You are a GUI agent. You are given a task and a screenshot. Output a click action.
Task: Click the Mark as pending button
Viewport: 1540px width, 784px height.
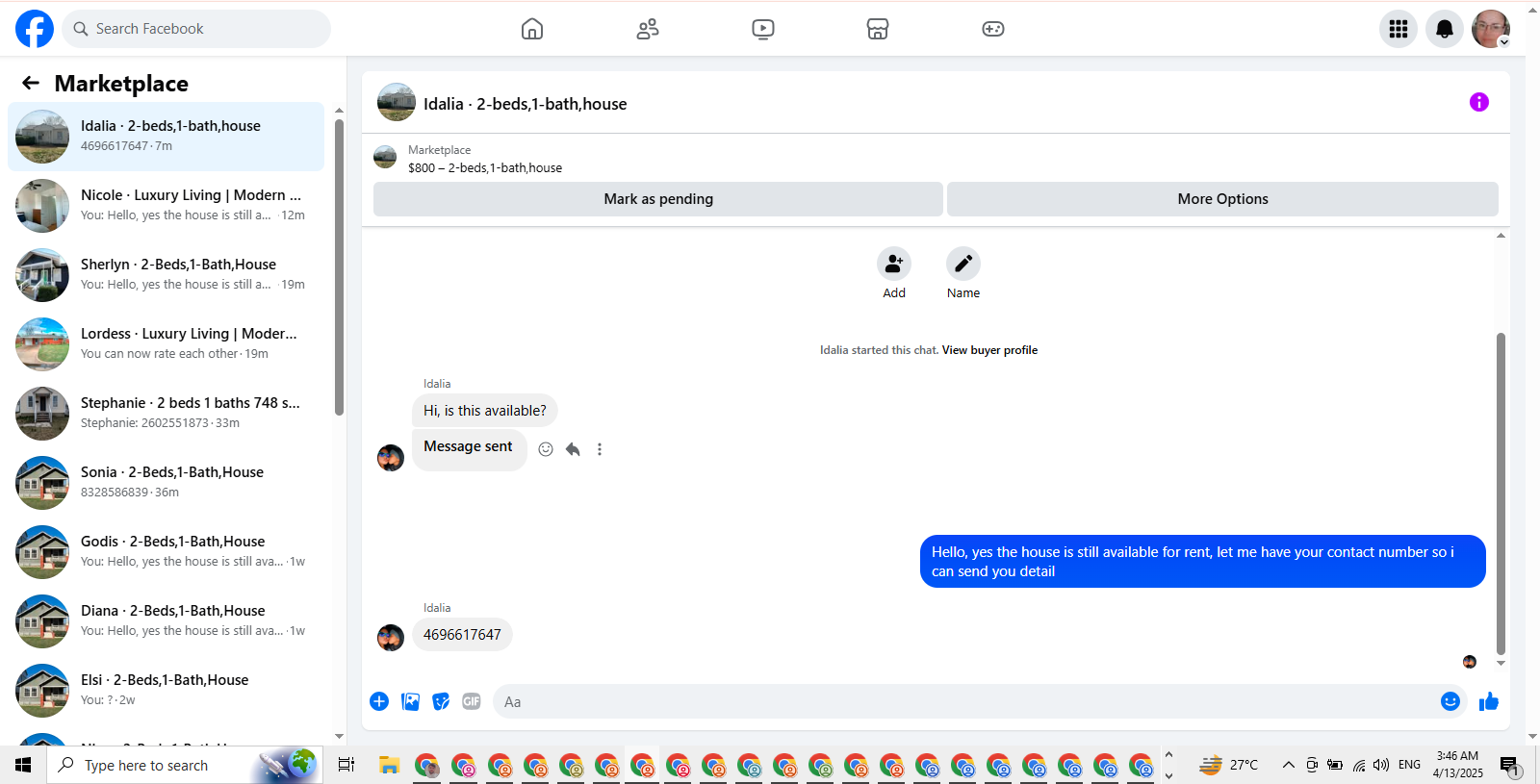pyautogui.click(x=658, y=199)
